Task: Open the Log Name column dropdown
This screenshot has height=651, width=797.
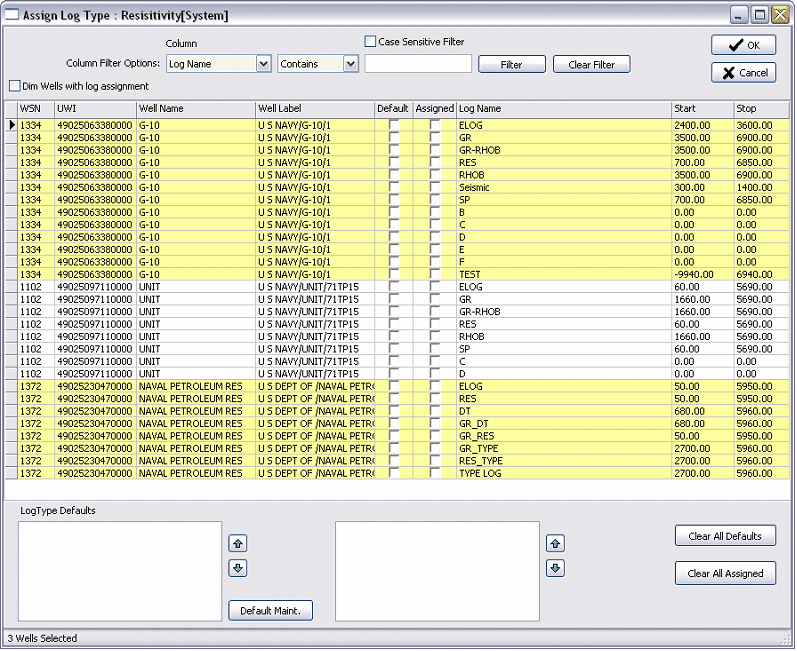Action: point(263,64)
